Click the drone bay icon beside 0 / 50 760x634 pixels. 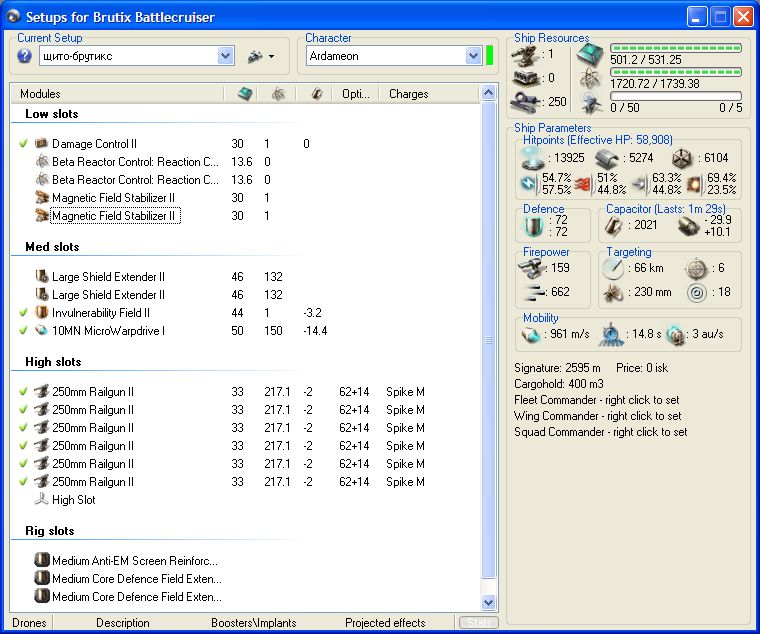[591, 102]
